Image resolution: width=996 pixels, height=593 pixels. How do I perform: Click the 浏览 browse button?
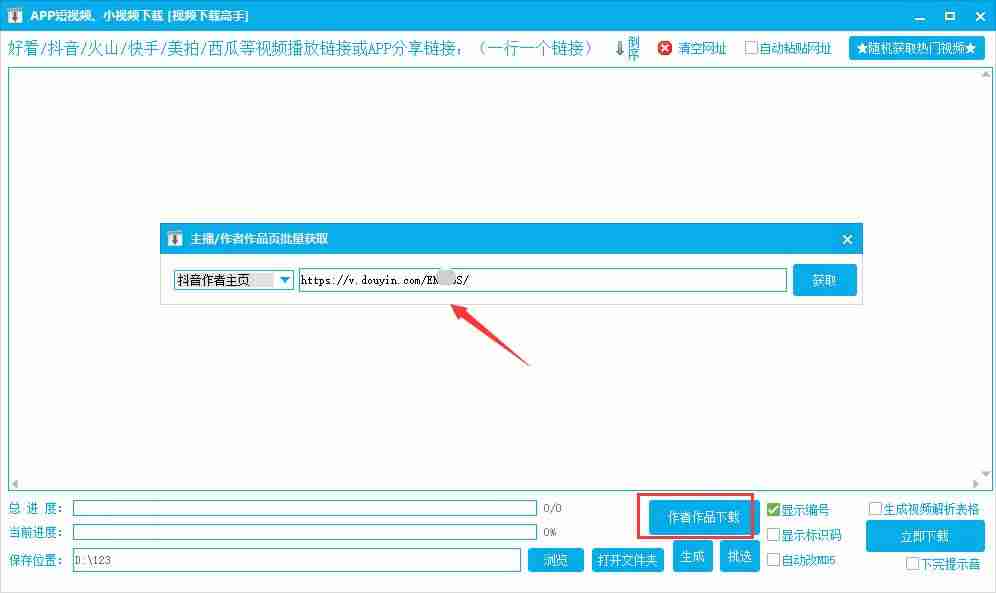click(x=556, y=560)
